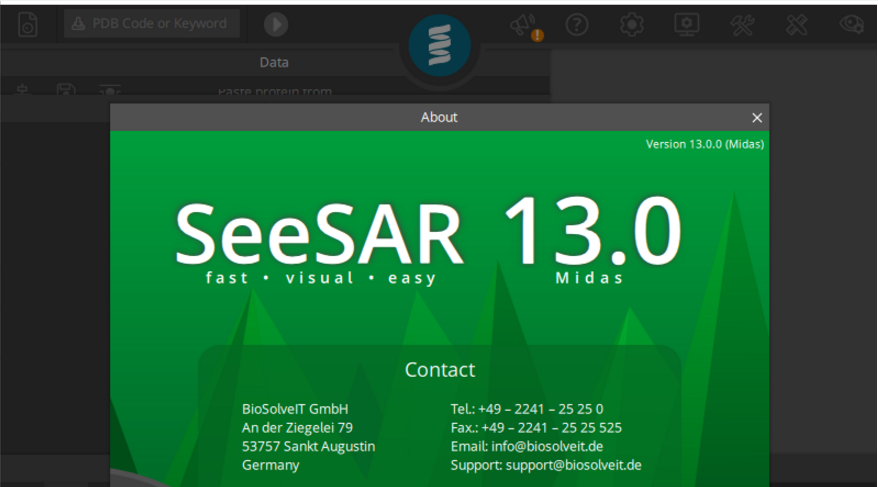Click the PDB Code or Keyword field
Viewport: 878px width, 487px height.
tap(152, 24)
